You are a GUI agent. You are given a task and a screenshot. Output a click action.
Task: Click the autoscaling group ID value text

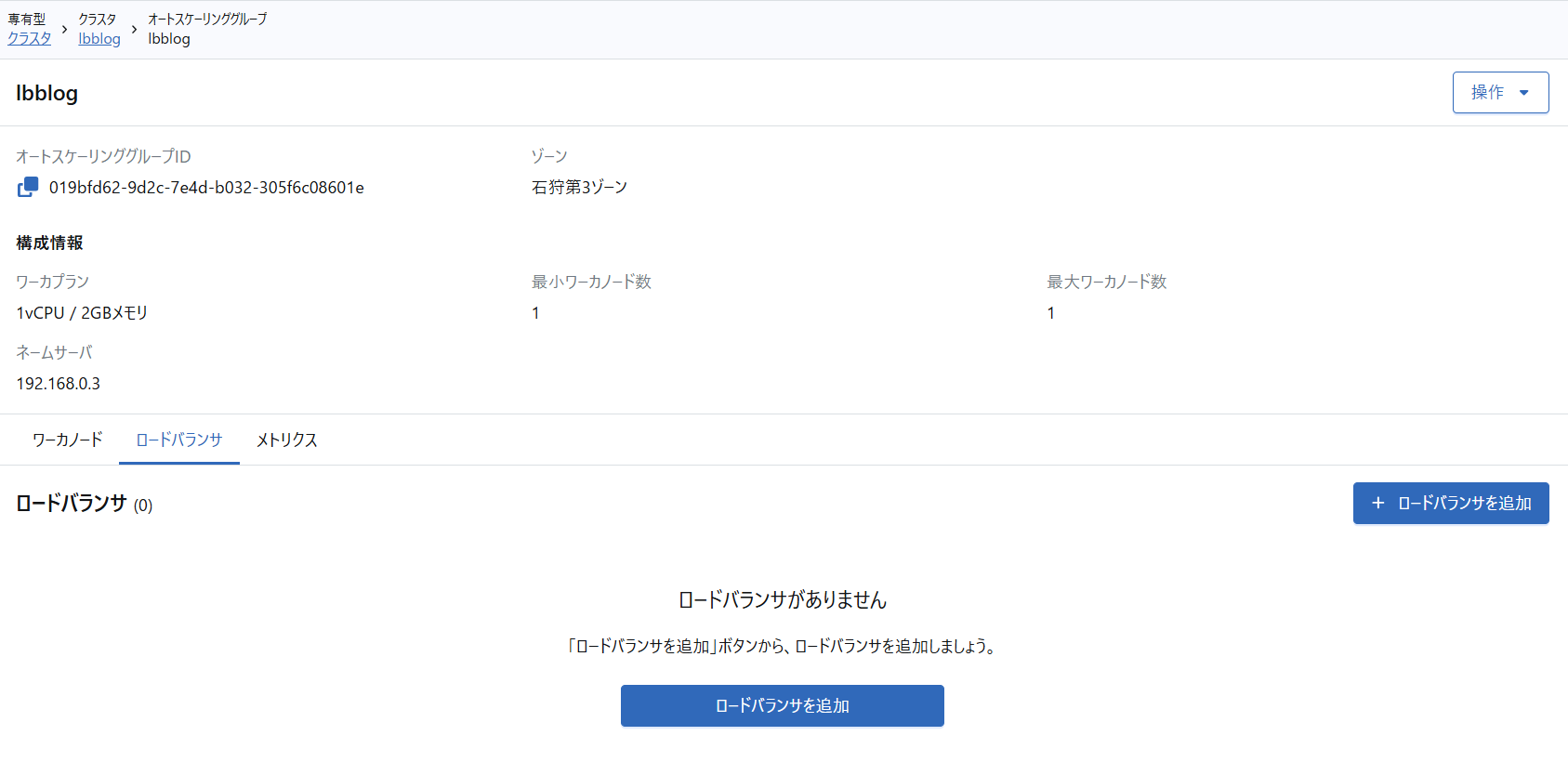(206, 188)
